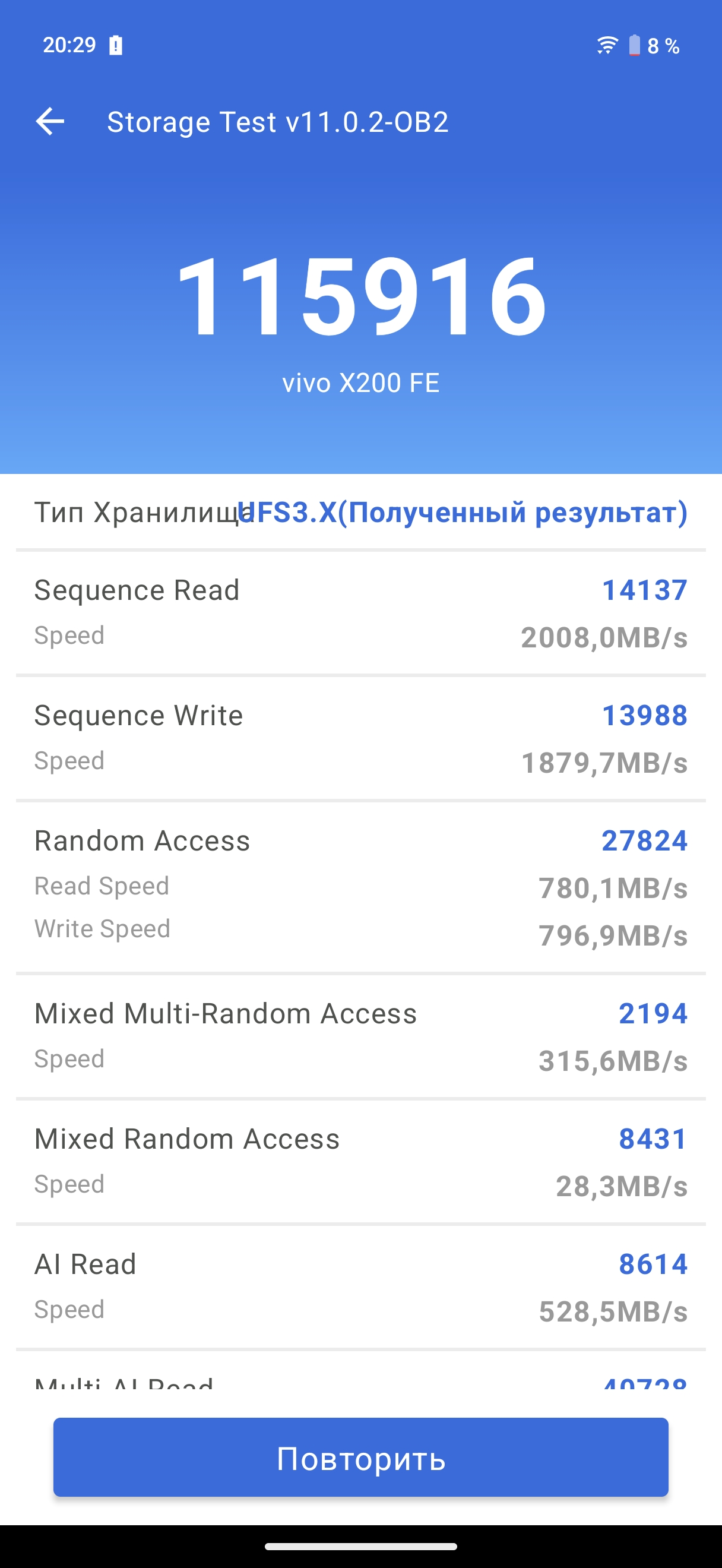The width and height of the screenshot is (722, 1568).
Task: Select the Random Access row
Action: pos(360,886)
